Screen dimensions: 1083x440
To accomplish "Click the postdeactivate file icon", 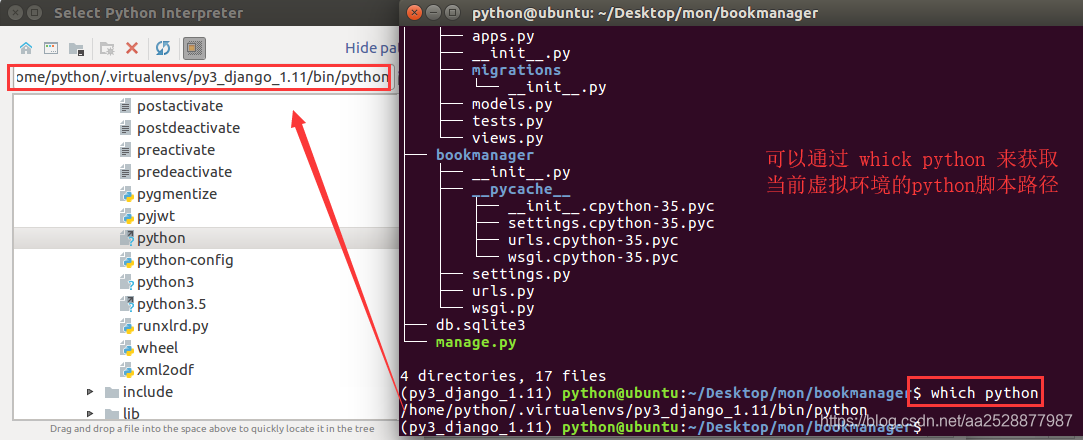I will (125, 128).
